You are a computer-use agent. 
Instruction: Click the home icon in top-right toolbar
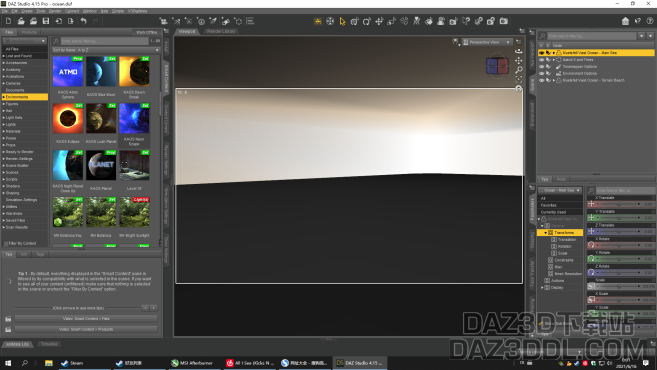pyautogui.click(x=625, y=21)
